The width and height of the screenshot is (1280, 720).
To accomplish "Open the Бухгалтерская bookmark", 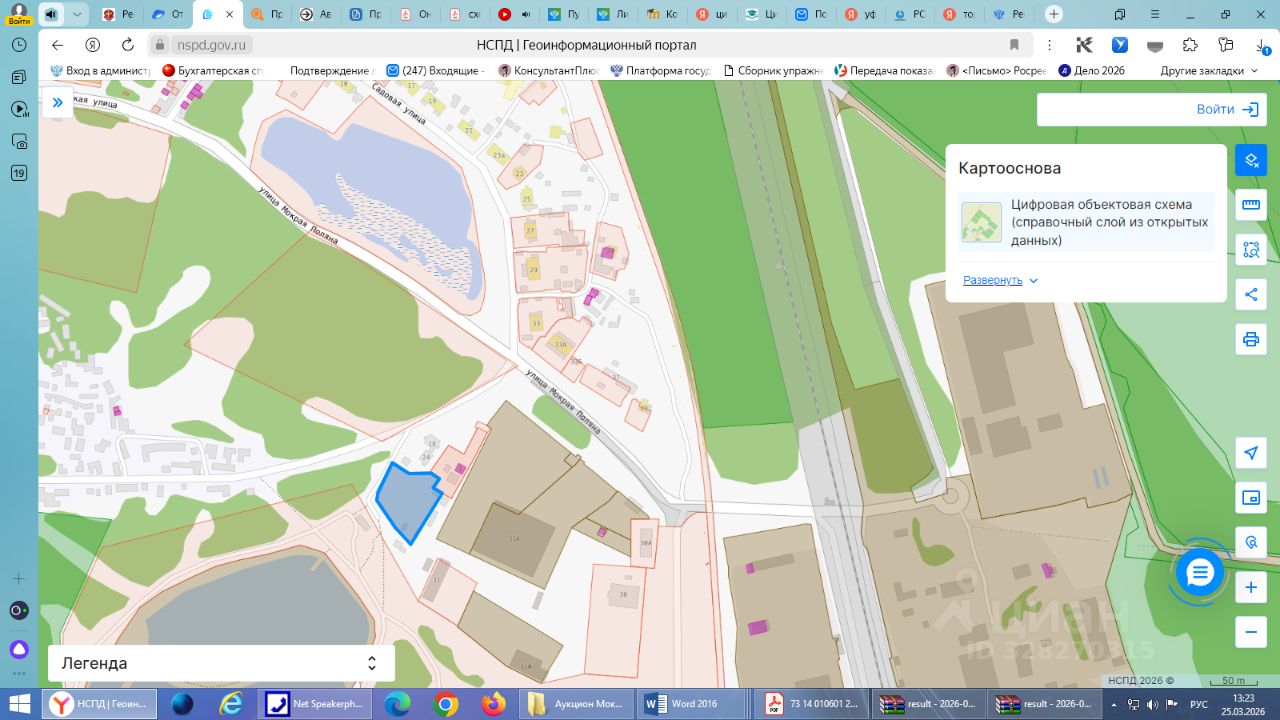I will 213,71.
